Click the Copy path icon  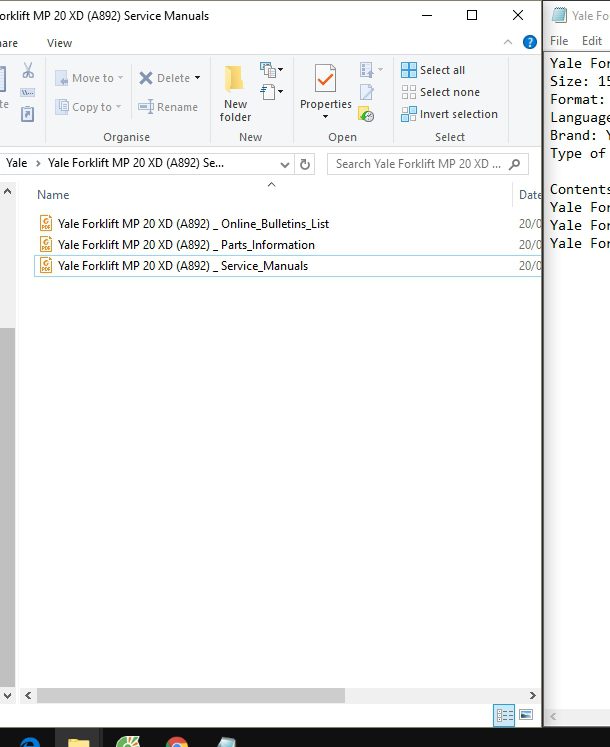28,92
